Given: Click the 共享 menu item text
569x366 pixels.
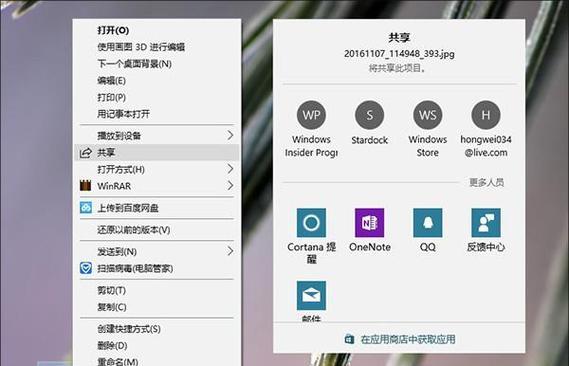Looking at the screenshot, I should tap(106, 153).
